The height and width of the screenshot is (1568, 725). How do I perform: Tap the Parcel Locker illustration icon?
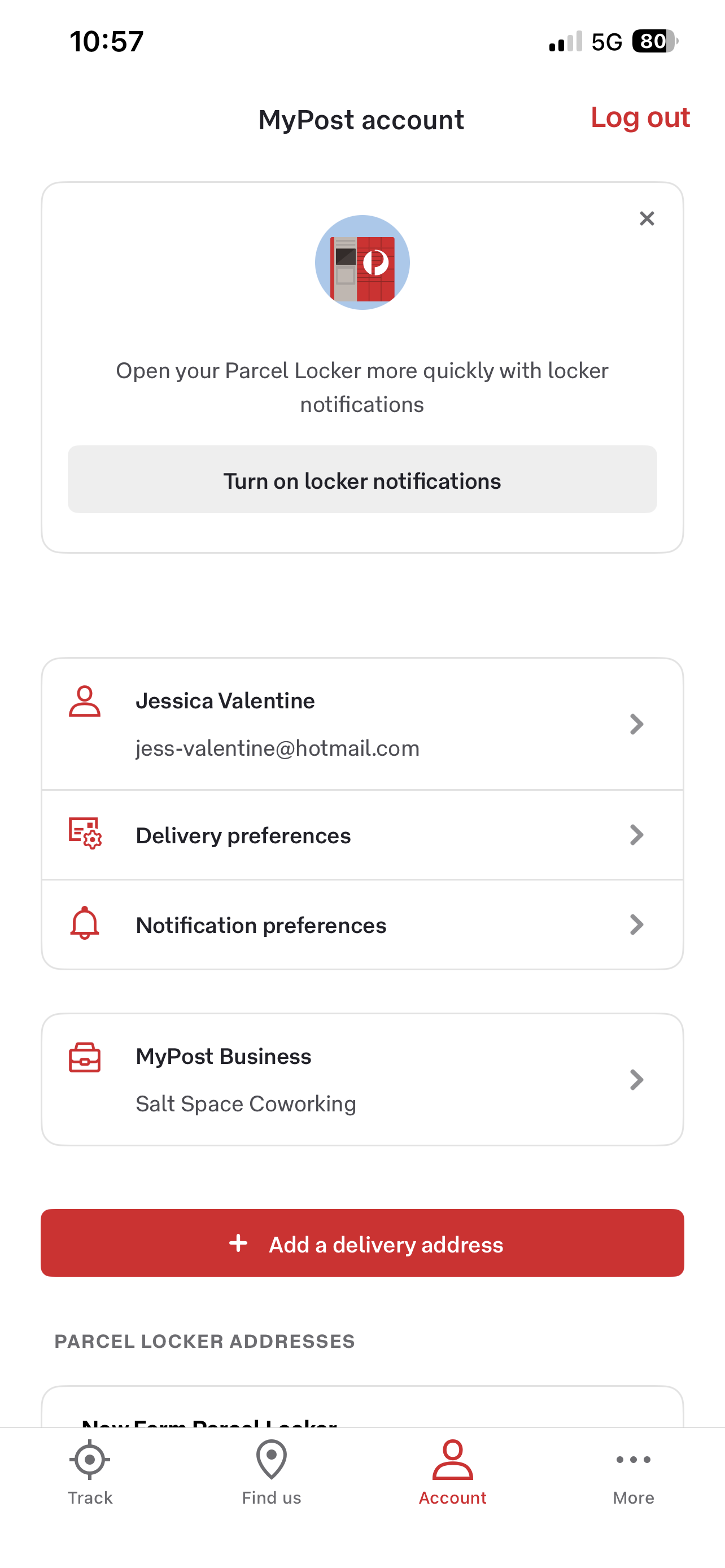coord(362,262)
